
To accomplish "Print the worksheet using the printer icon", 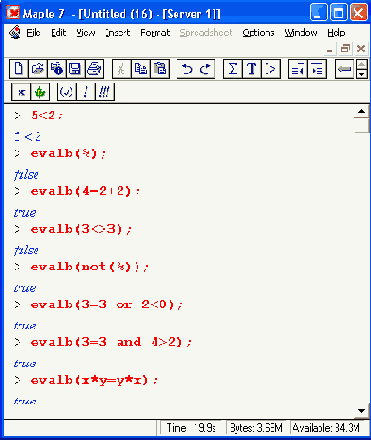I will coord(94,69).
